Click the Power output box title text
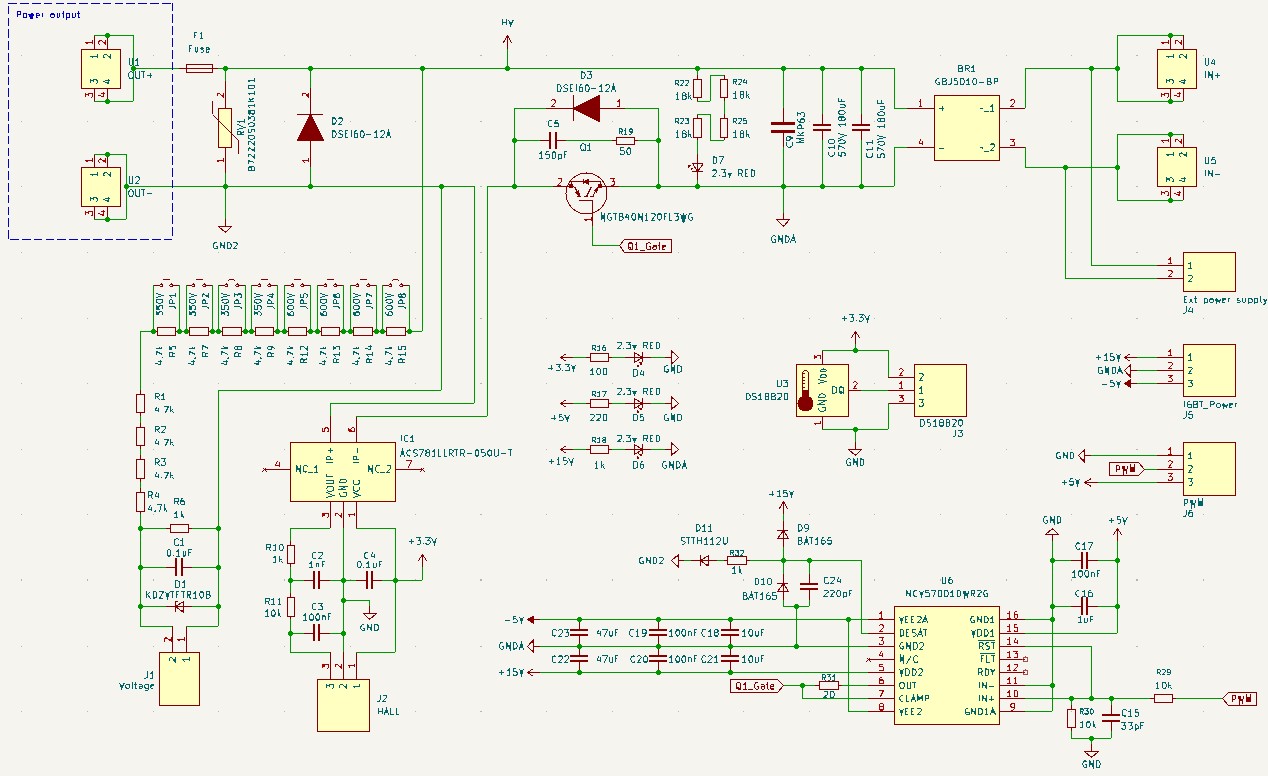Image resolution: width=1268 pixels, height=776 pixels. (x=48, y=16)
